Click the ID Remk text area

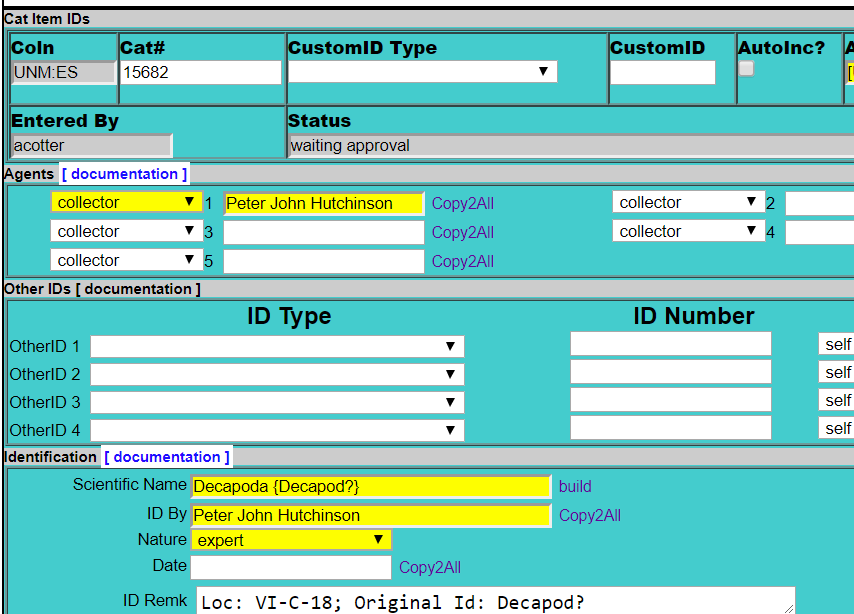click(496, 600)
